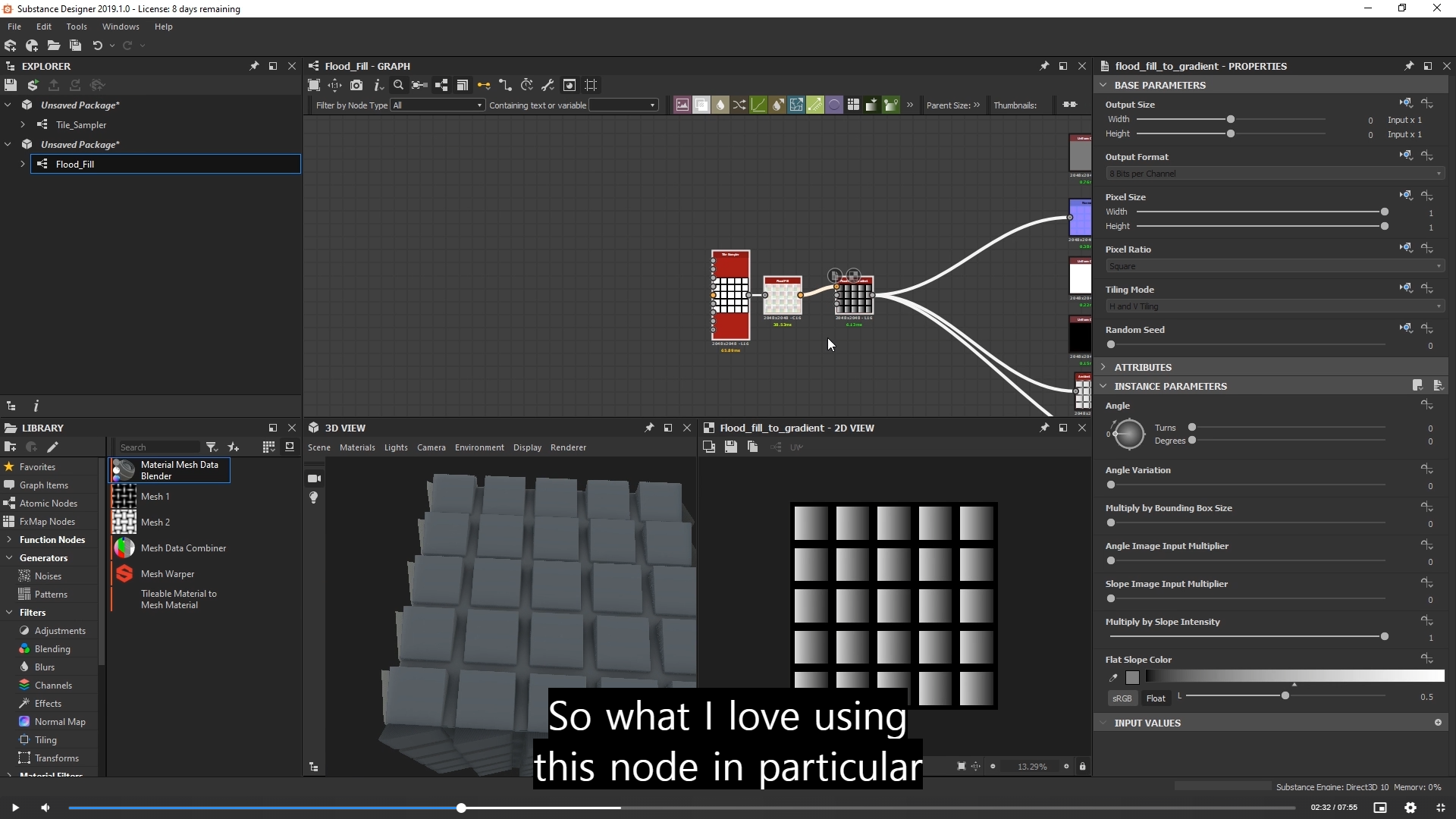
Task: Expand the Tile_Sampler tree item
Action: pyautogui.click(x=23, y=124)
